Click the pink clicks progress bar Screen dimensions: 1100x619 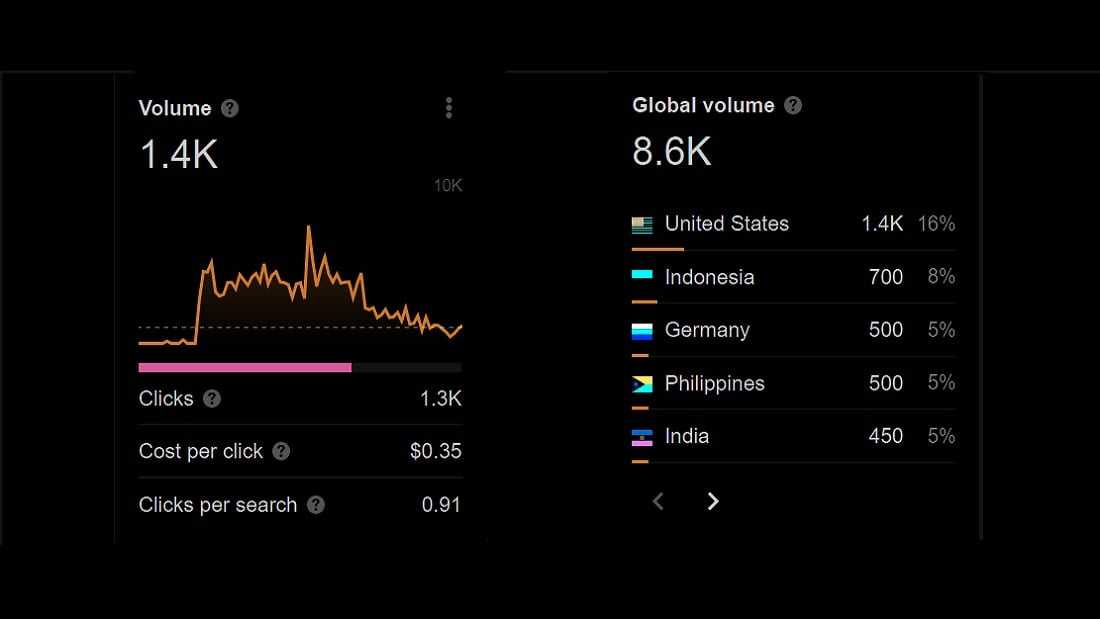[245, 368]
